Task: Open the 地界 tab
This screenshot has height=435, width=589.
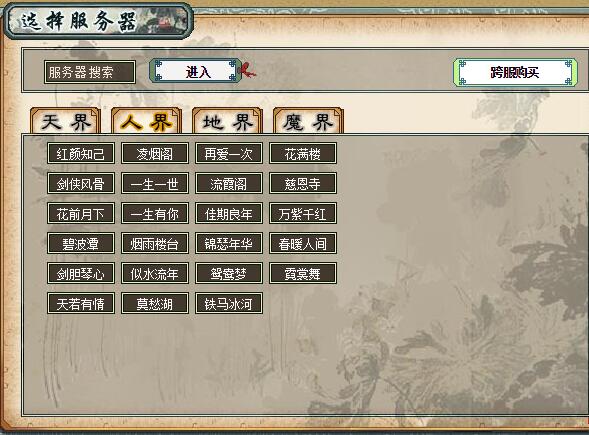Action: point(227,121)
